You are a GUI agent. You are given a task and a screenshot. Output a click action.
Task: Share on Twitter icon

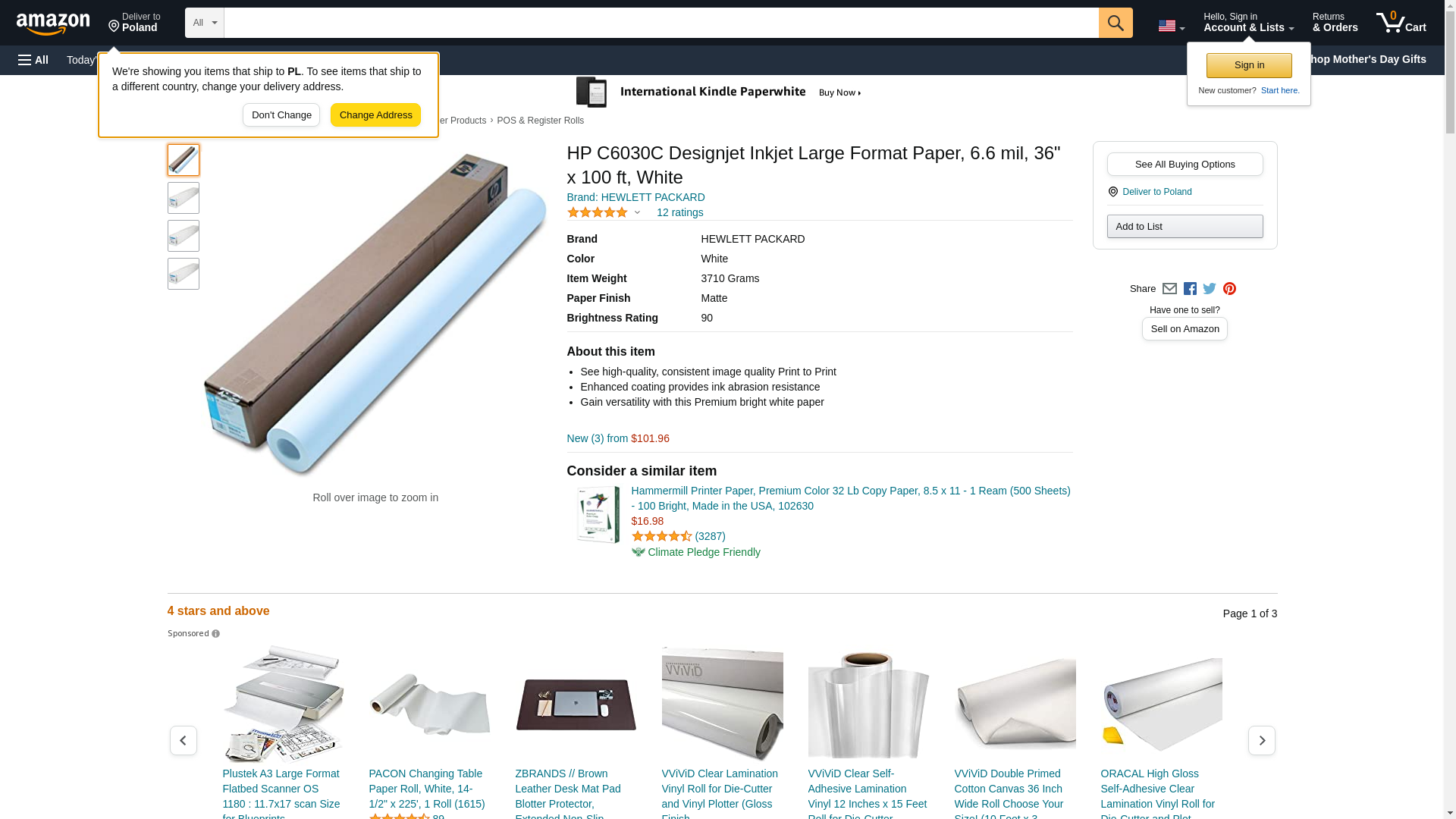click(1210, 288)
